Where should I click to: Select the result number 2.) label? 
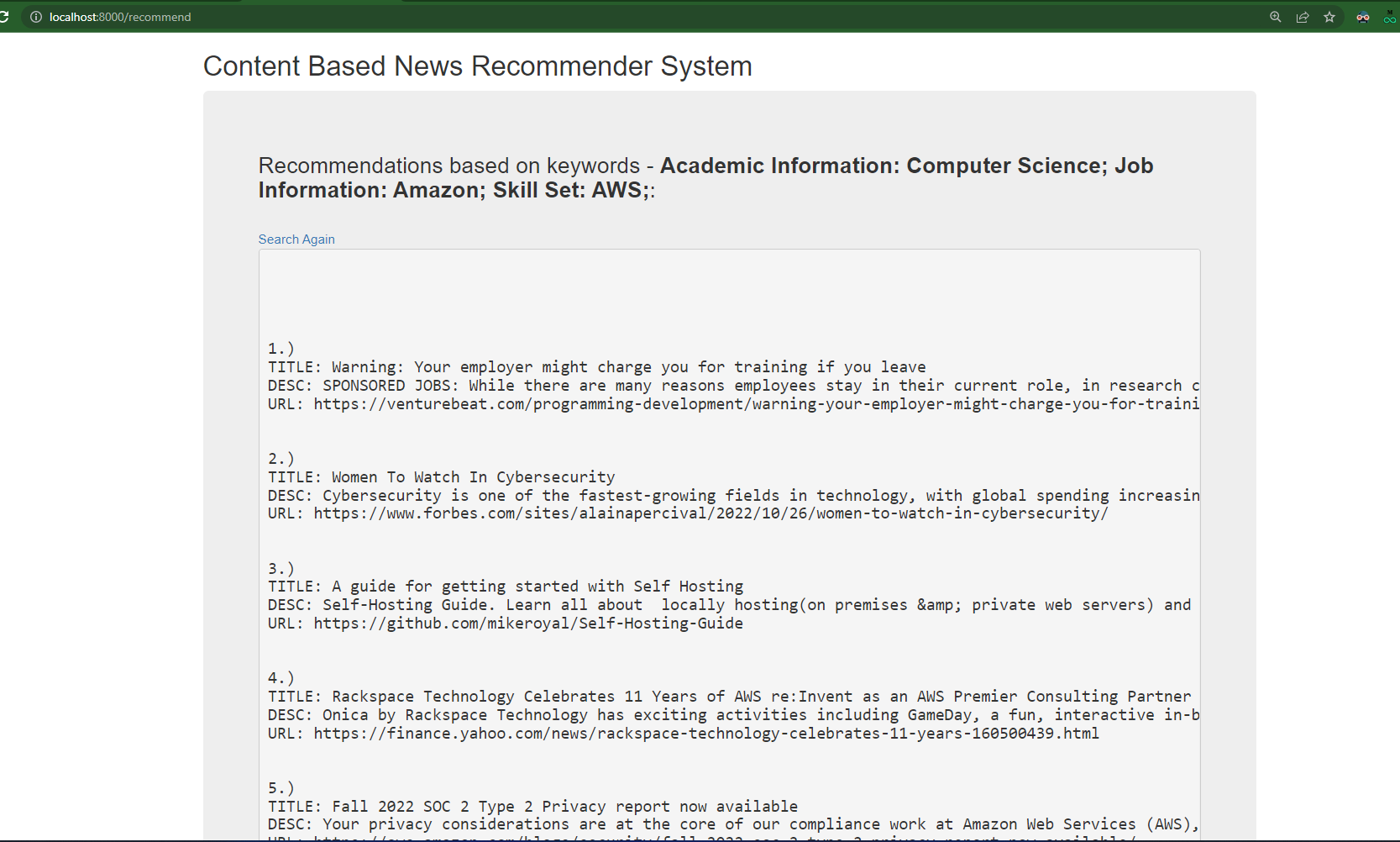[x=281, y=459]
